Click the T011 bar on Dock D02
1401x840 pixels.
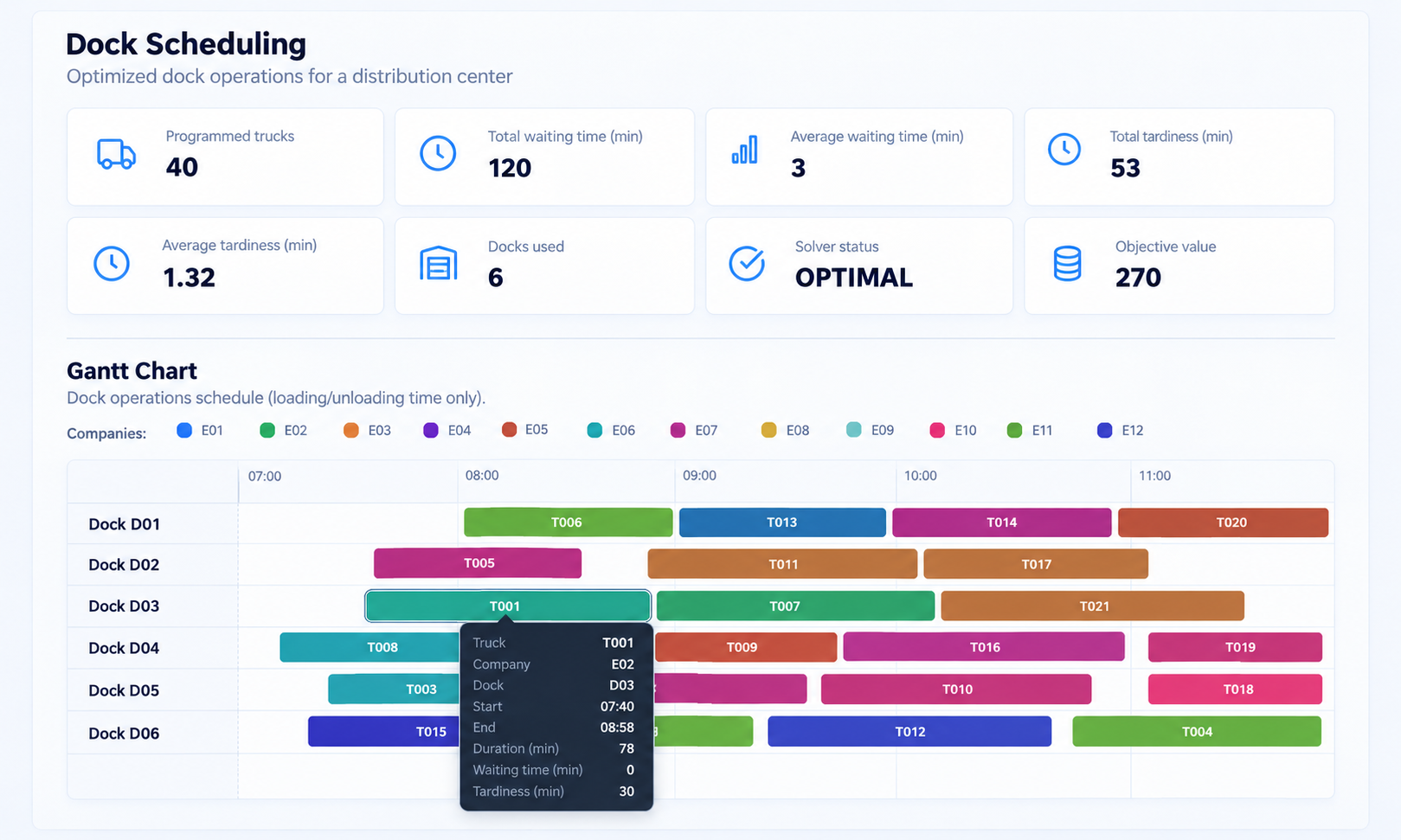pos(782,564)
